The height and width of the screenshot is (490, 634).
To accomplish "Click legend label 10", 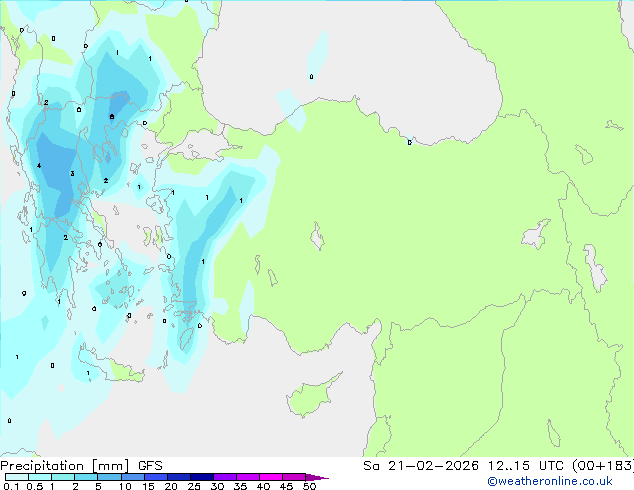I will 125,486.
